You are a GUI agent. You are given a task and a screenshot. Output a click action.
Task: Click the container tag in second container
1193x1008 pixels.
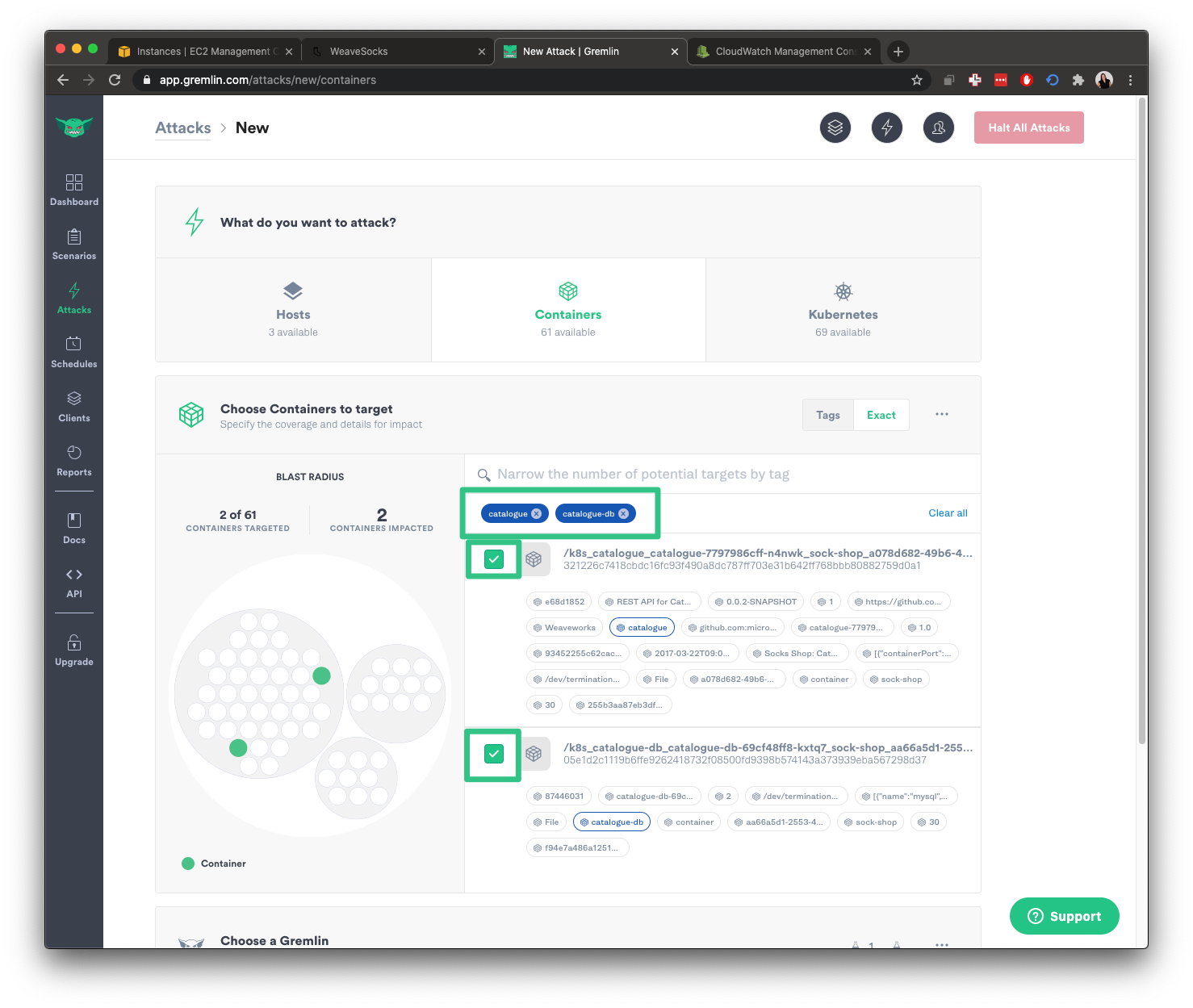point(690,822)
